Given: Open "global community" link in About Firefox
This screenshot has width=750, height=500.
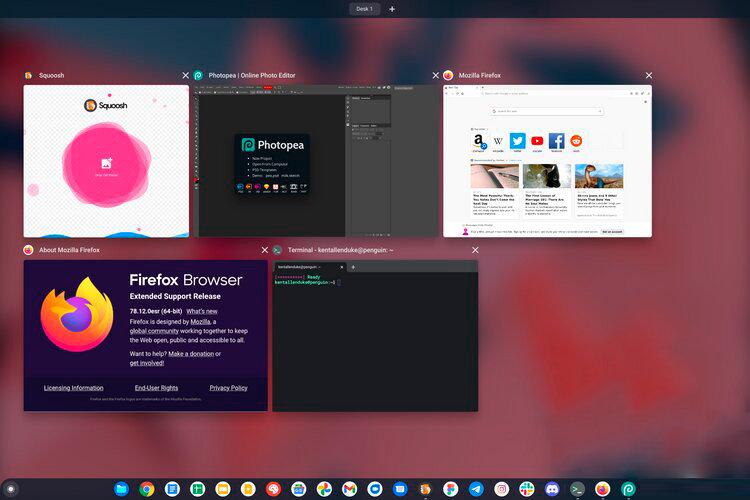Looking at the screenshot, I should click(154, 331).
